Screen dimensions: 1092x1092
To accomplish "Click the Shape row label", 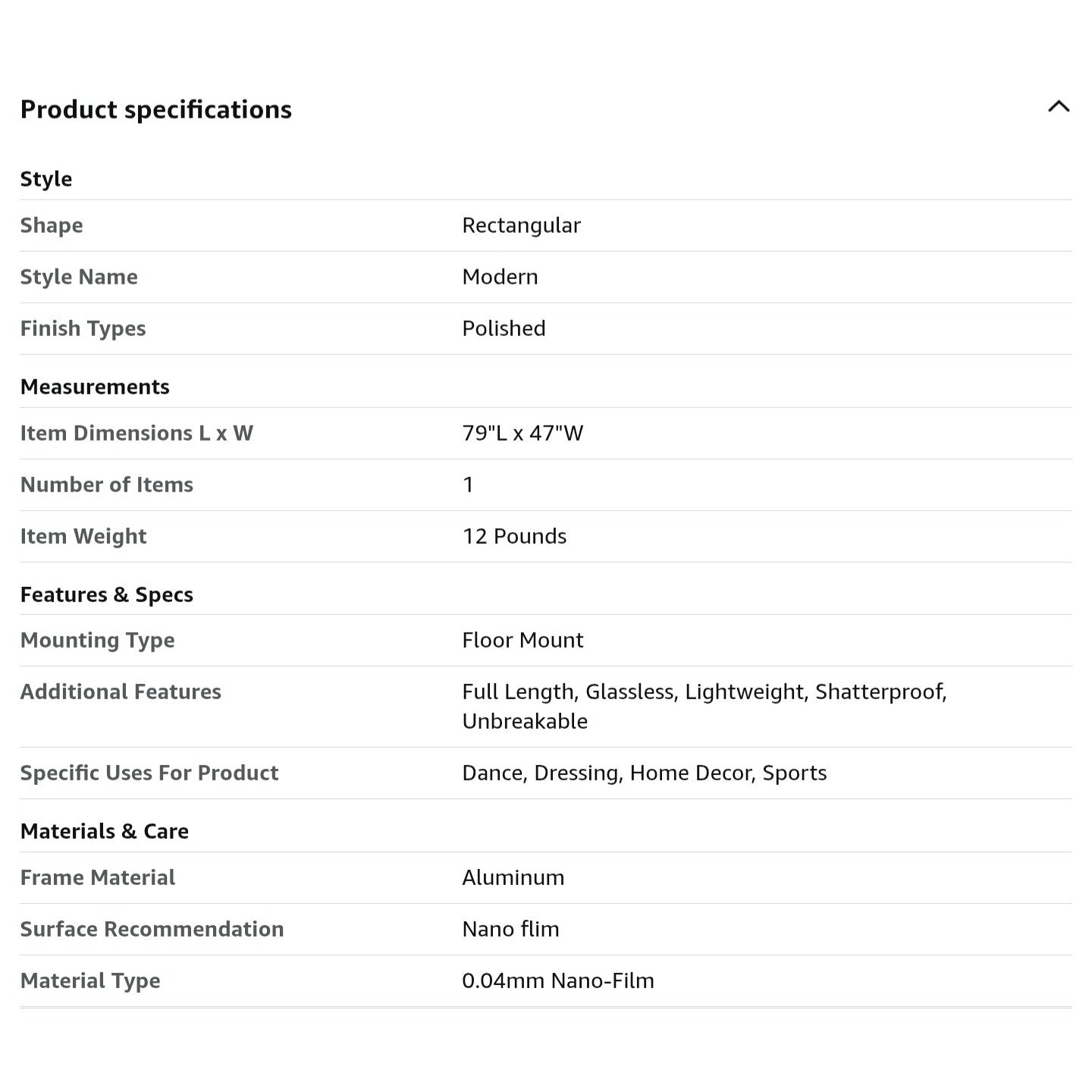I will tap(52, 225).
